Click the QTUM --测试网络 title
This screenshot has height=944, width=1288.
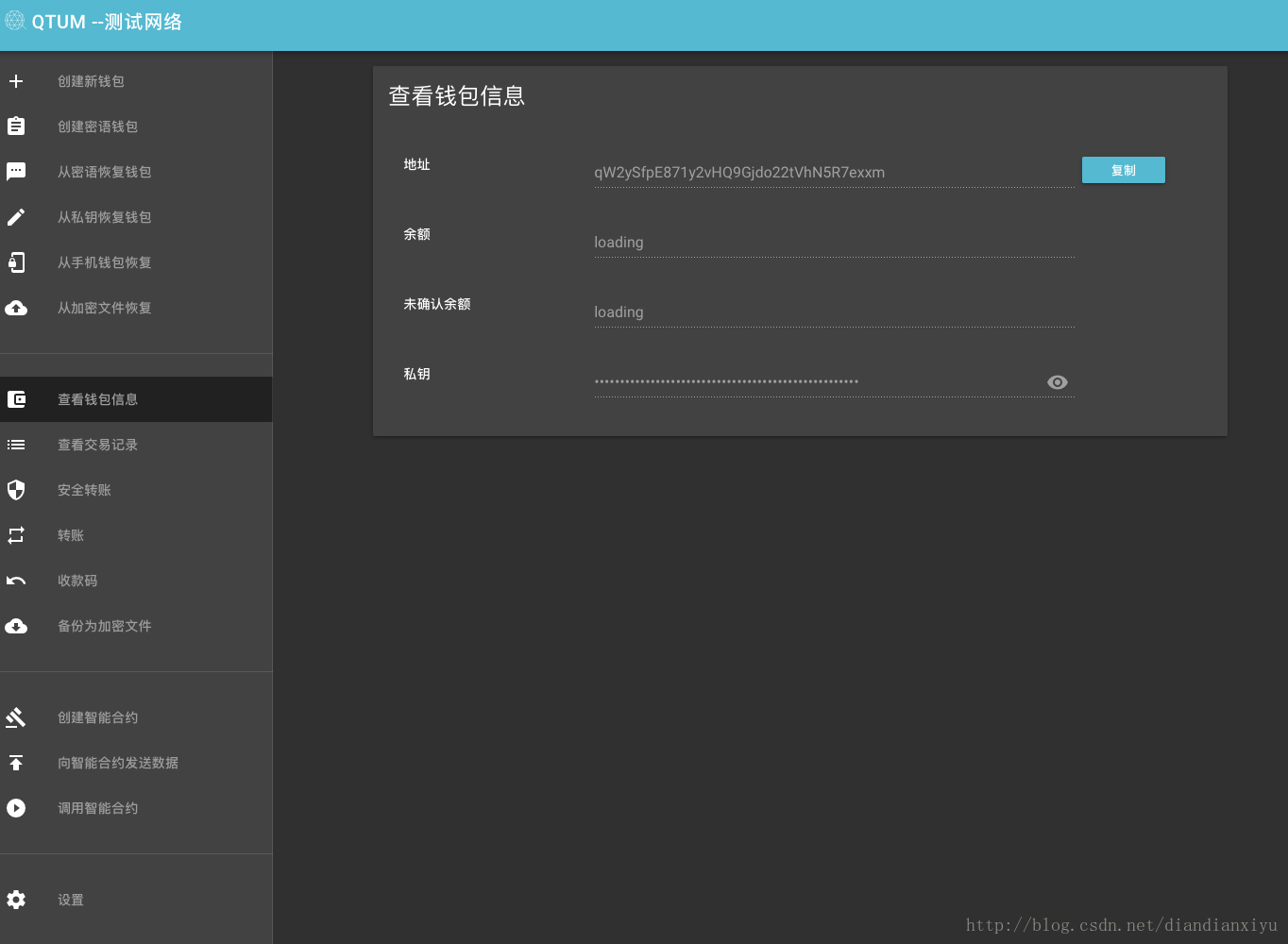pos(107,22)
